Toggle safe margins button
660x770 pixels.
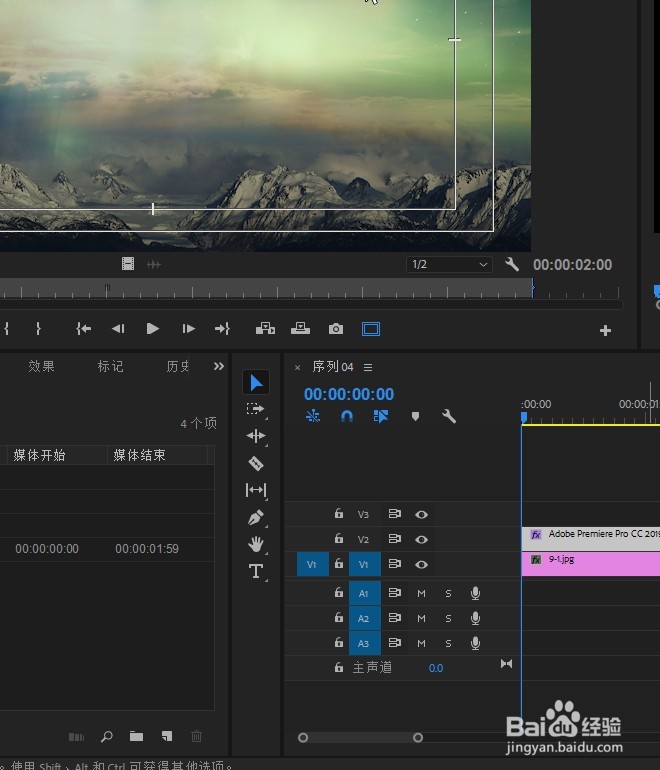[371, 329]
